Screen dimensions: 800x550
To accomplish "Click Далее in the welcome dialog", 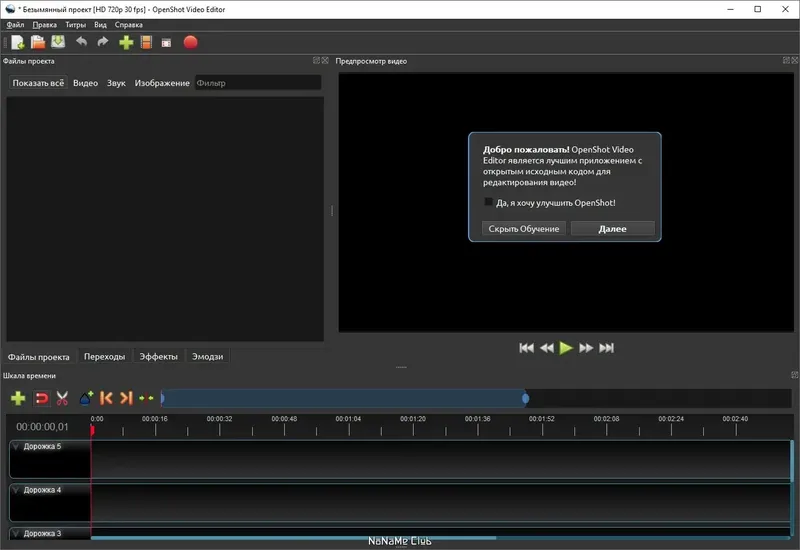I will point(612,229).
